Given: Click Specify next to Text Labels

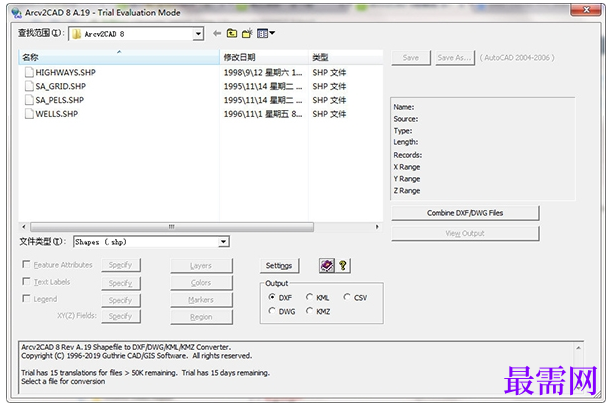Looking at the screenshot, I should tap(121, 283).
